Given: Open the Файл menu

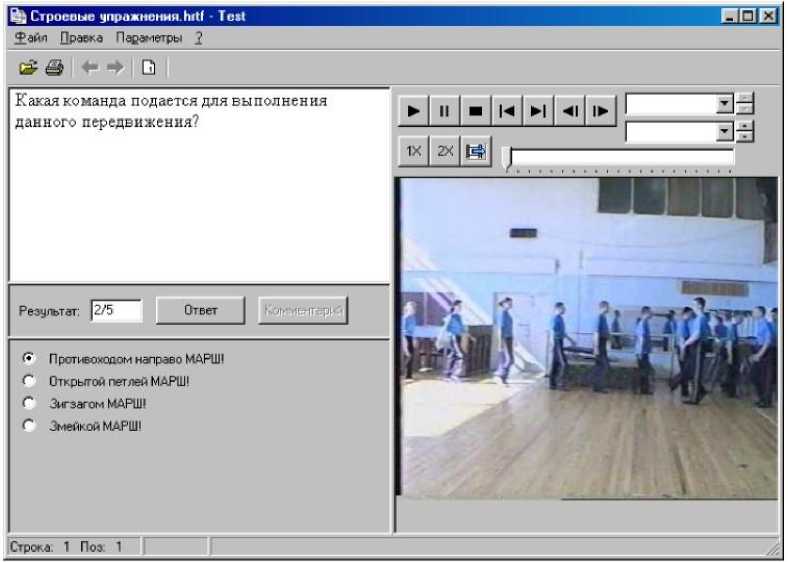Looking at the screenshot, I should (x=31, y=38).
